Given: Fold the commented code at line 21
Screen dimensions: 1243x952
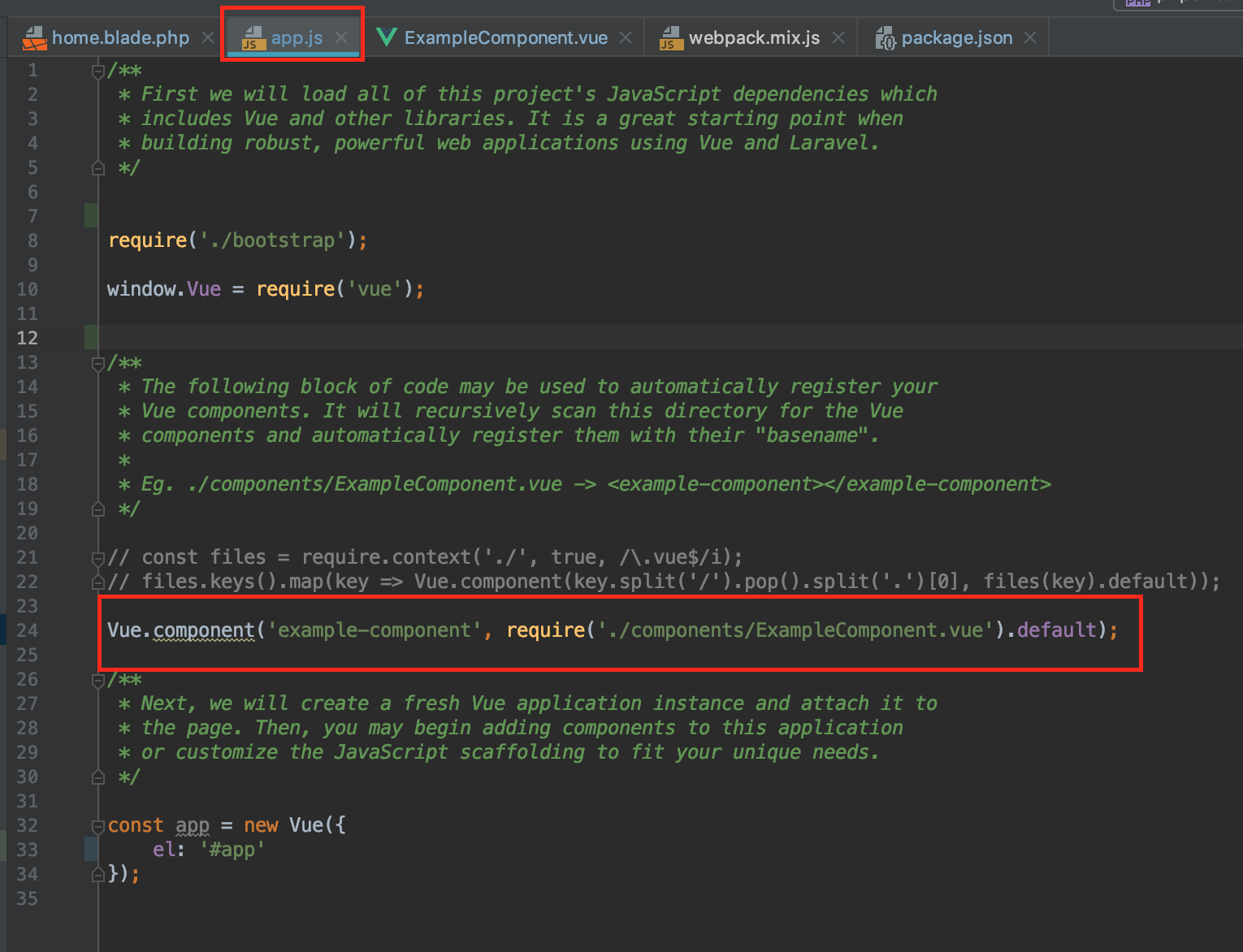Looking at the screenshot, I should [x=98, y=558].
